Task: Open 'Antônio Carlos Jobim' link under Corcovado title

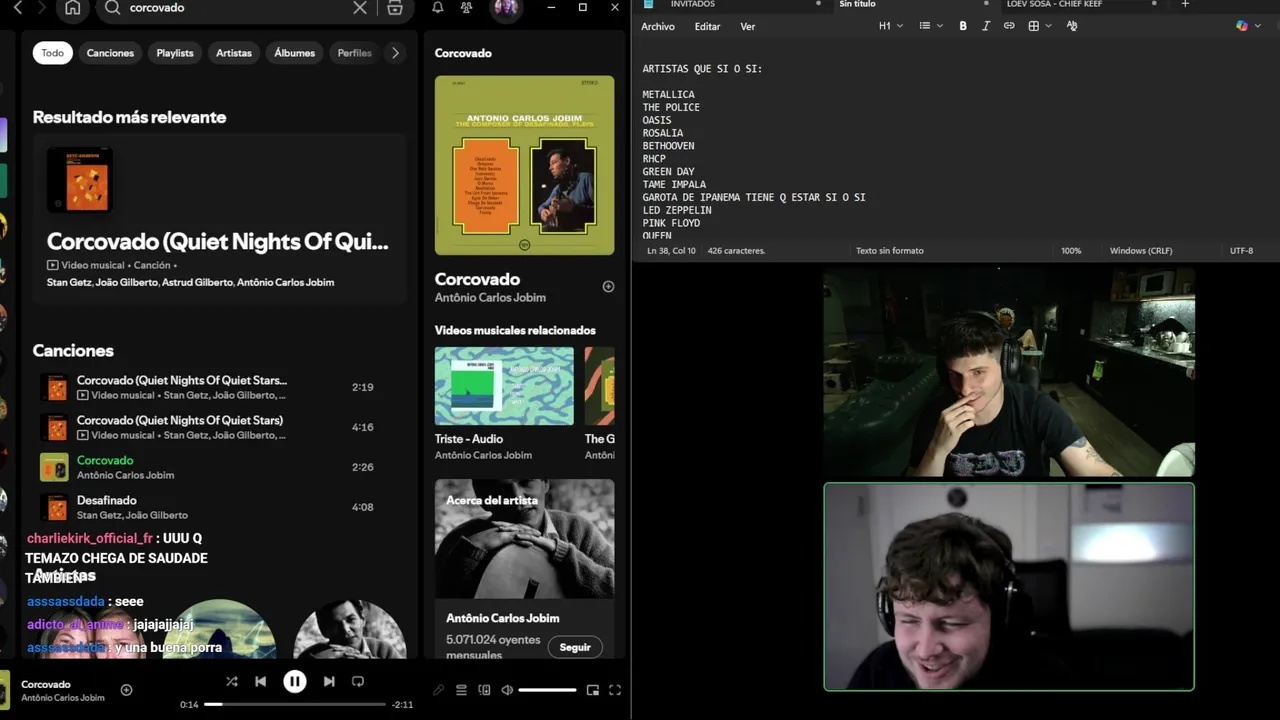Action: point(490,298)
